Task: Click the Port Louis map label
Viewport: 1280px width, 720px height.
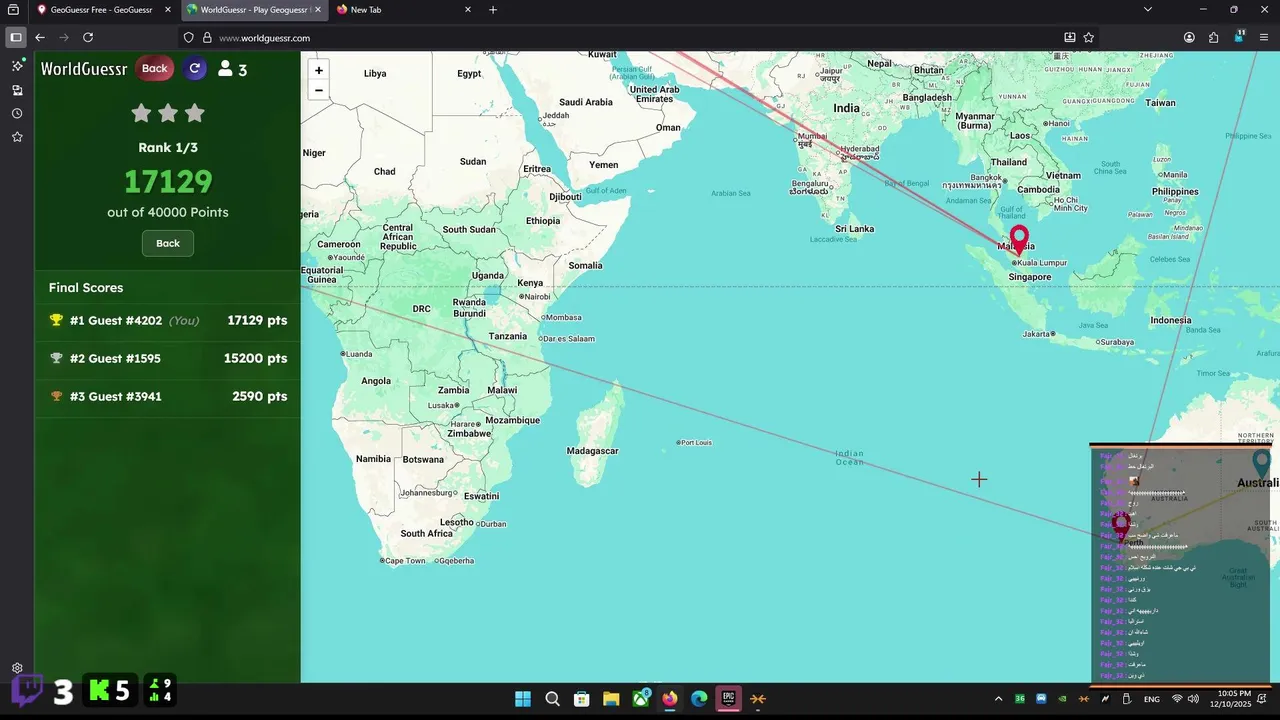Action: 696,442
